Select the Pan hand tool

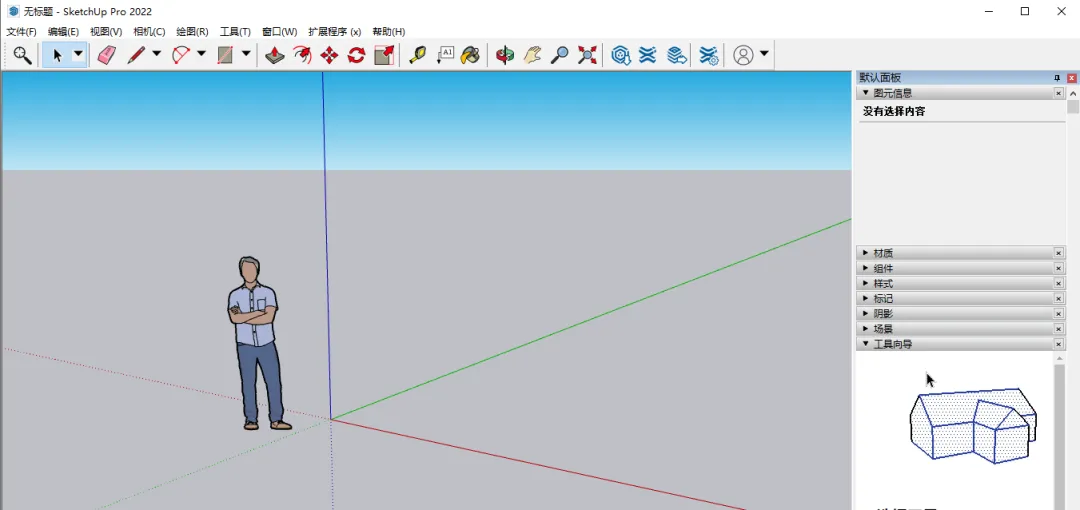[532, 55]
